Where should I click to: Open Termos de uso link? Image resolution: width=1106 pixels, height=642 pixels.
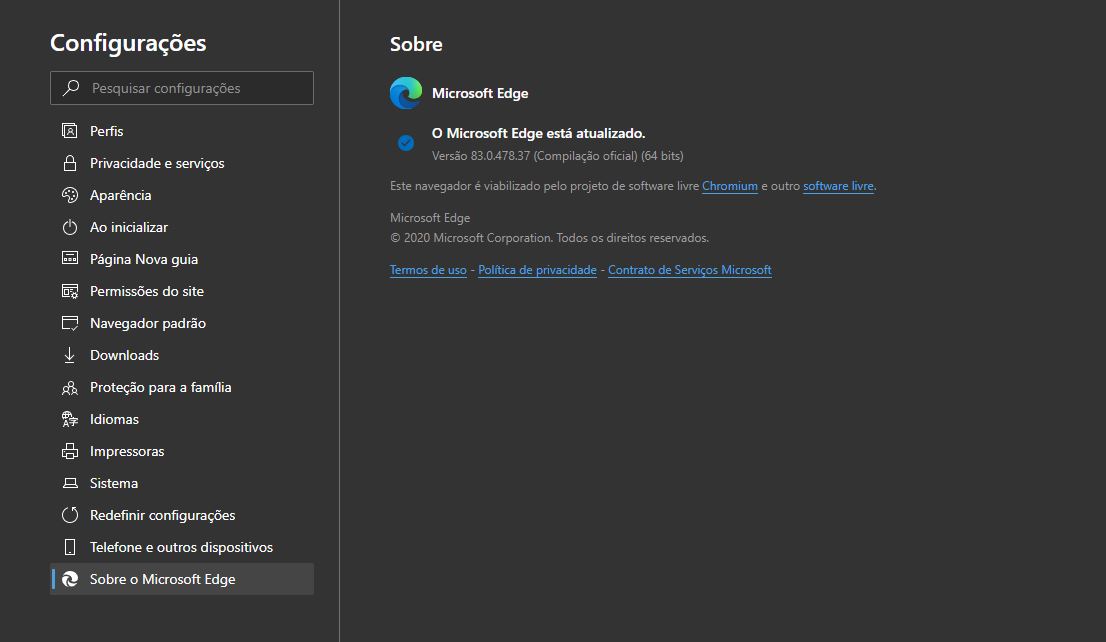click(428, 270)
